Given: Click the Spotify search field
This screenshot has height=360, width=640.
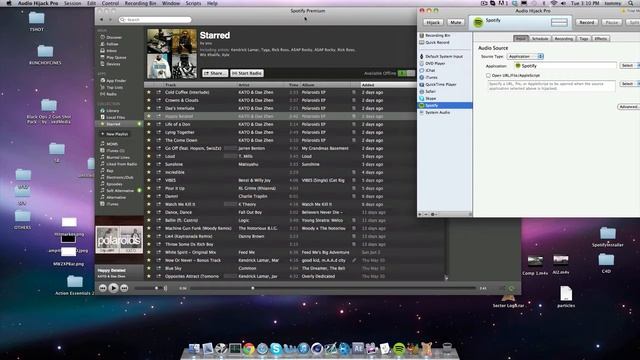Looking at the screenshot, I should click(x=155, y=20).
